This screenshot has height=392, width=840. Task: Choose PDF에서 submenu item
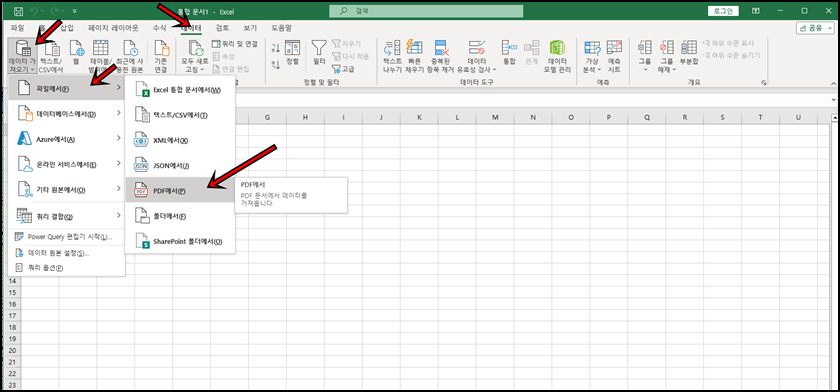180,190
